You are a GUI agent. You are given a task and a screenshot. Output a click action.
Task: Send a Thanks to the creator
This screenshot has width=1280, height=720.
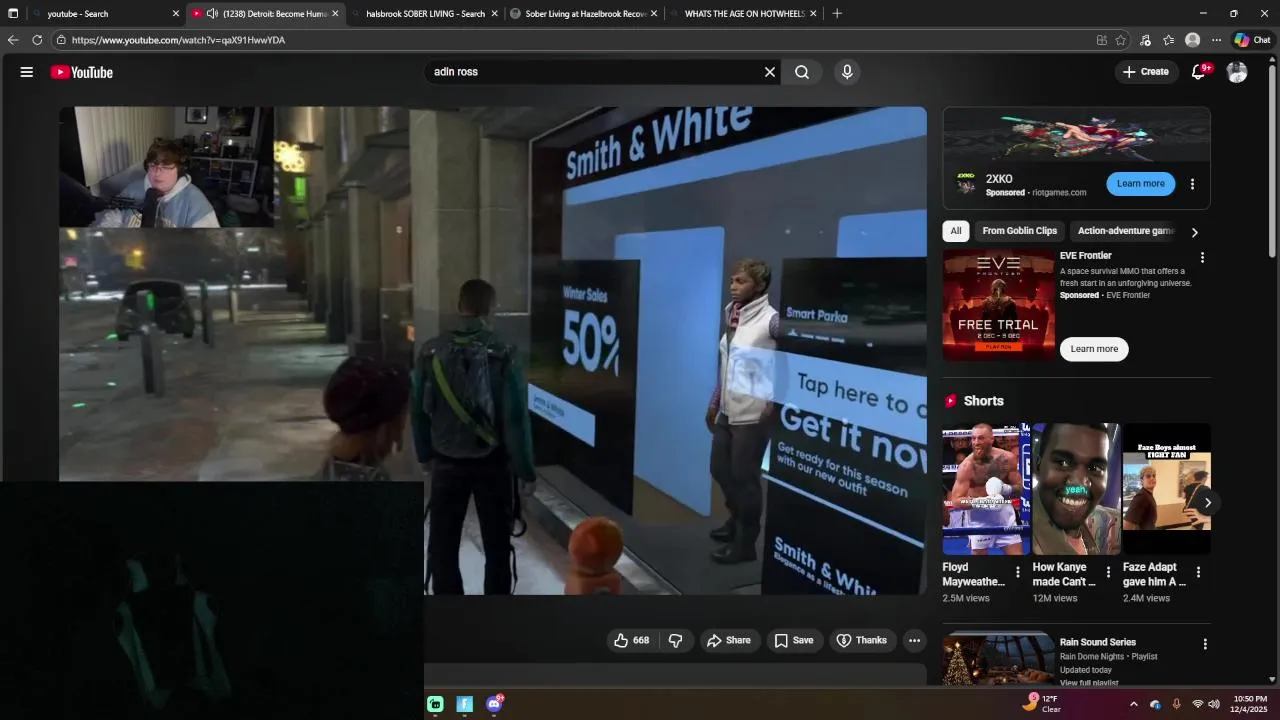862,640
